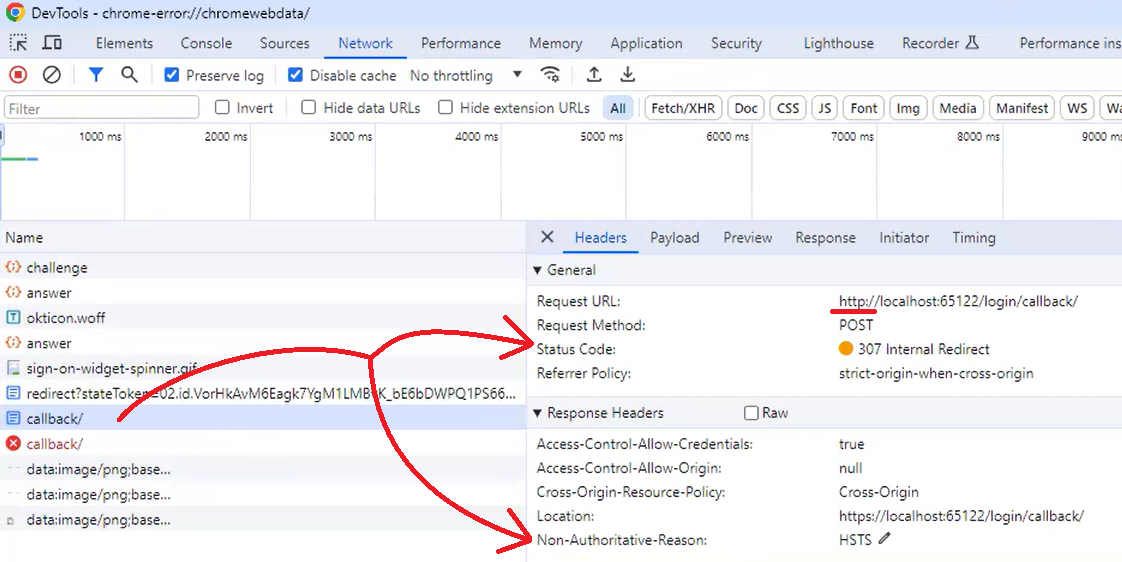Toggle the Disable cache checkbox

296,75
